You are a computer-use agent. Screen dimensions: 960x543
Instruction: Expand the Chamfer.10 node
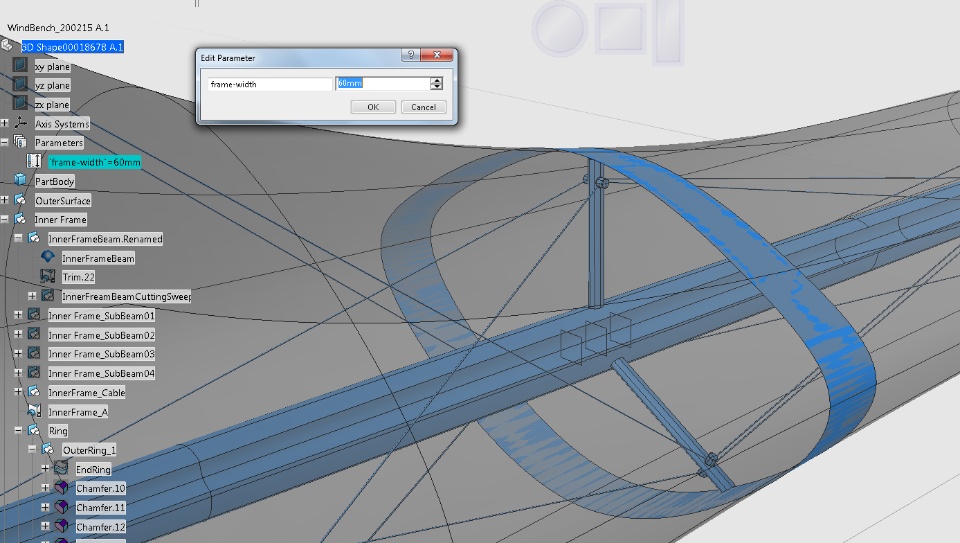point(45,488)
